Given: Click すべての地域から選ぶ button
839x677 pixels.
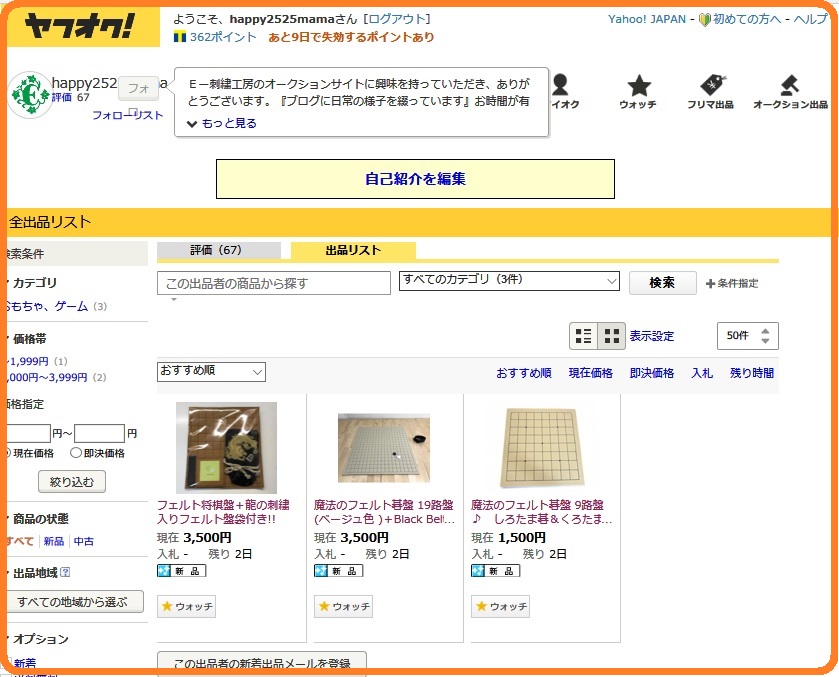Looking at the screenshot, I should [74, 602].
